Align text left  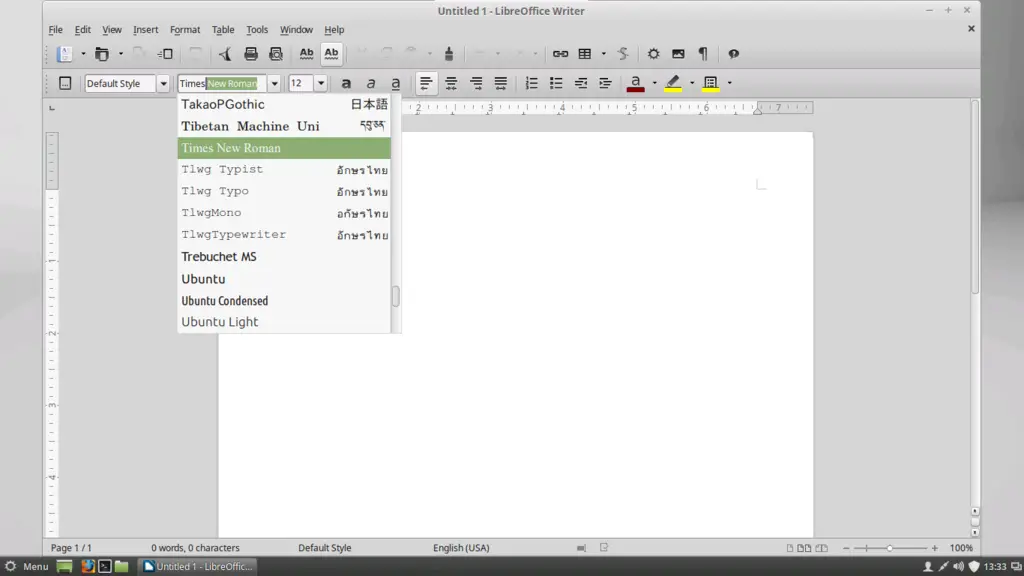tap(426, 83)
